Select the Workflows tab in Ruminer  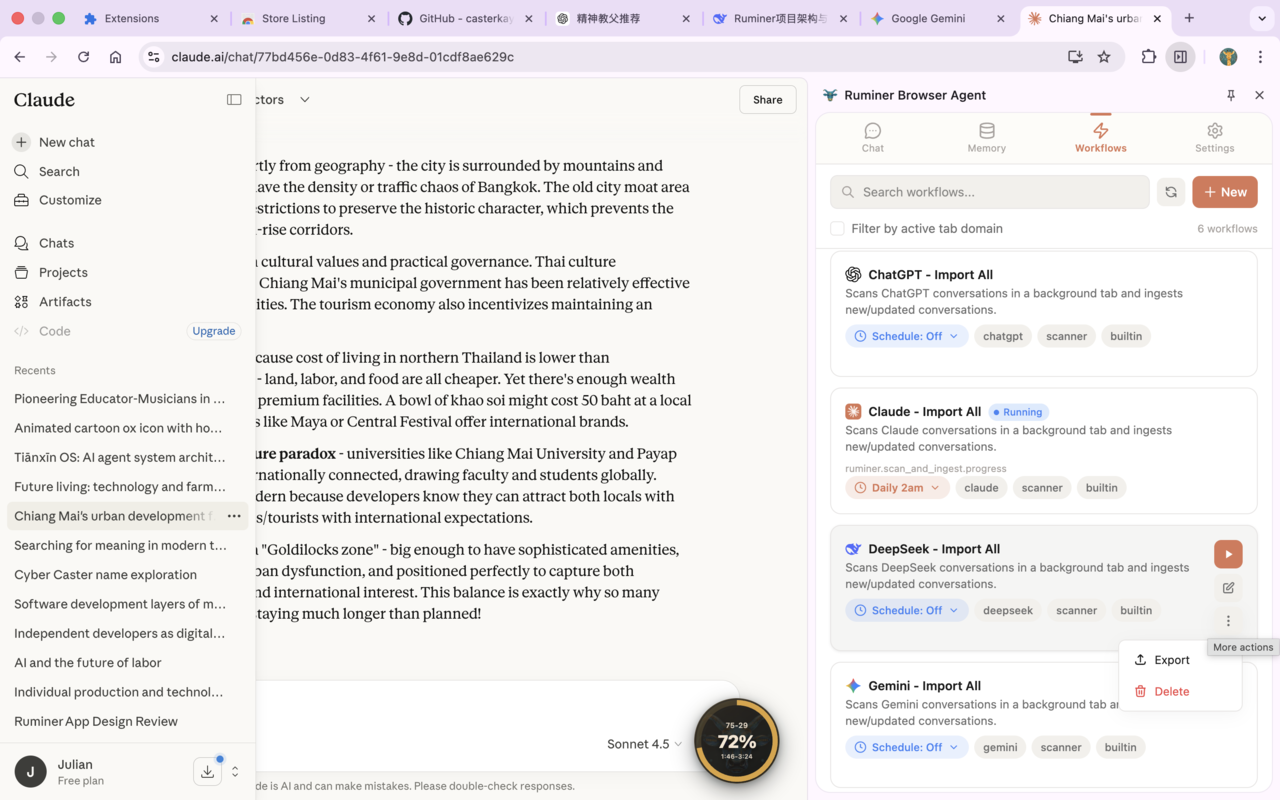pyautogui.click(x=1101, y=138)
